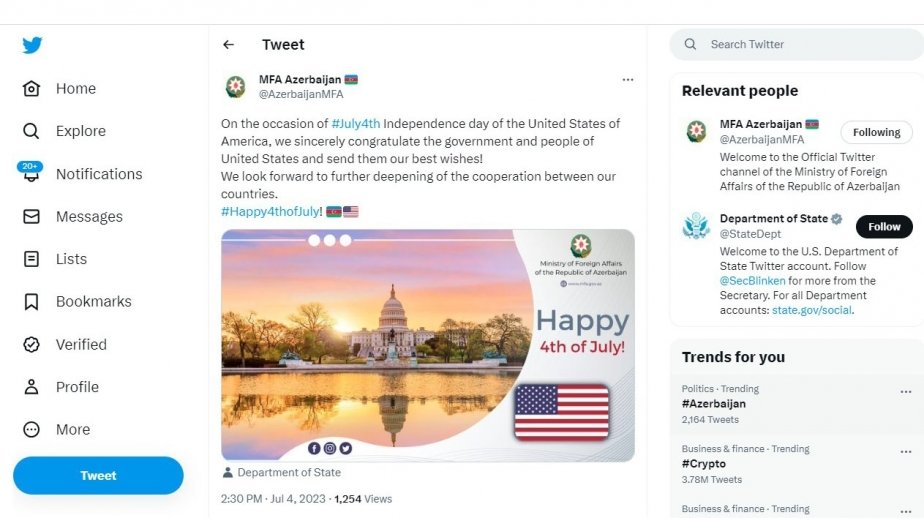Open the Bookmarks icon in sidebar

pos(31,301)
